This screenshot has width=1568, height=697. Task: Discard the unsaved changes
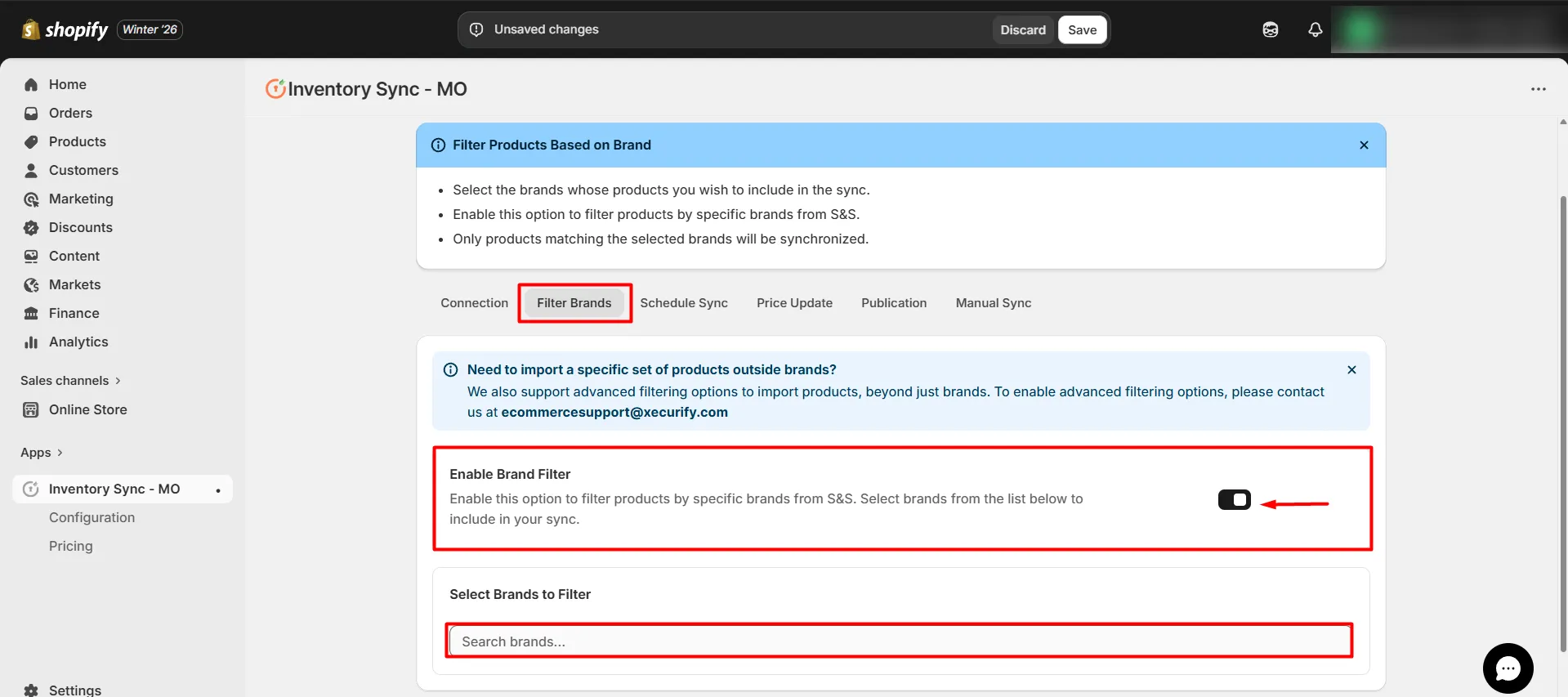[1023, 29]
